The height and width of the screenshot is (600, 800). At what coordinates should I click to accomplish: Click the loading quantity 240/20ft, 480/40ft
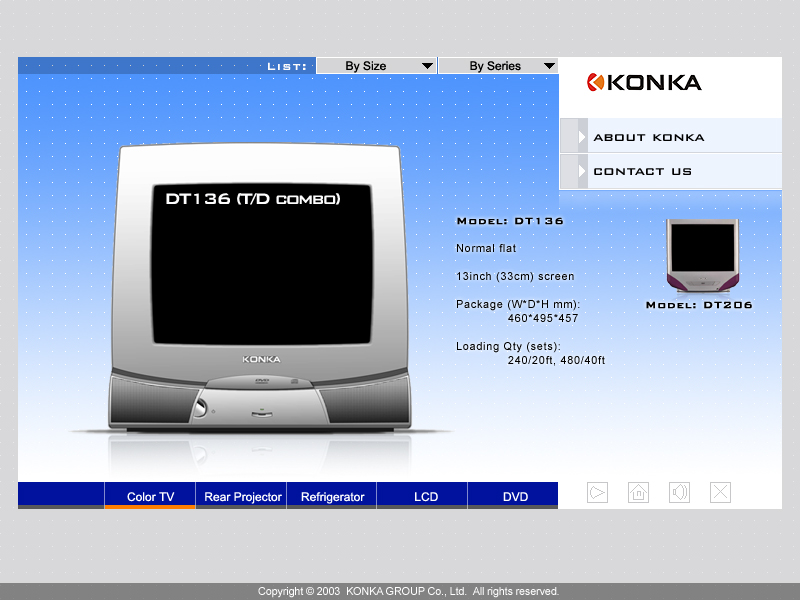(x=556, y=360)
